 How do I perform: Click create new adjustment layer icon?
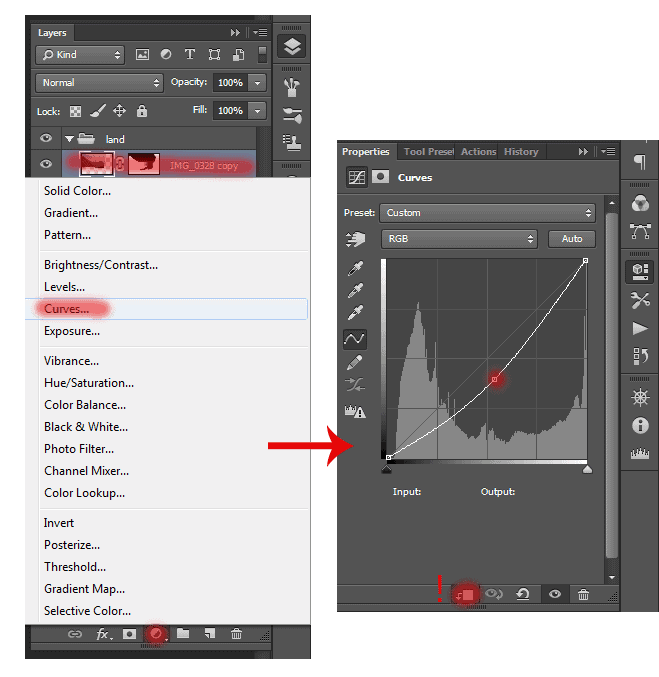coord(156,634)
